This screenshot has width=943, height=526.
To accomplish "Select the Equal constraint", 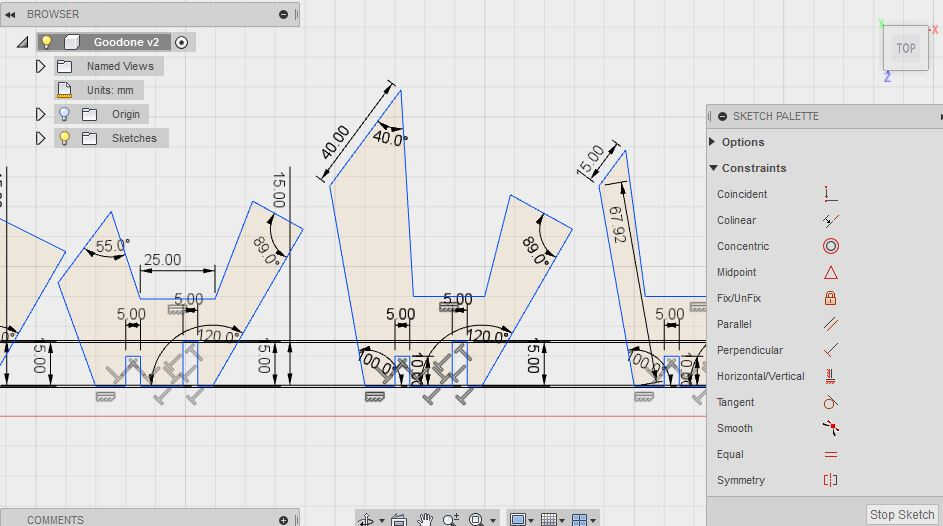I will [x=831, y=454].
